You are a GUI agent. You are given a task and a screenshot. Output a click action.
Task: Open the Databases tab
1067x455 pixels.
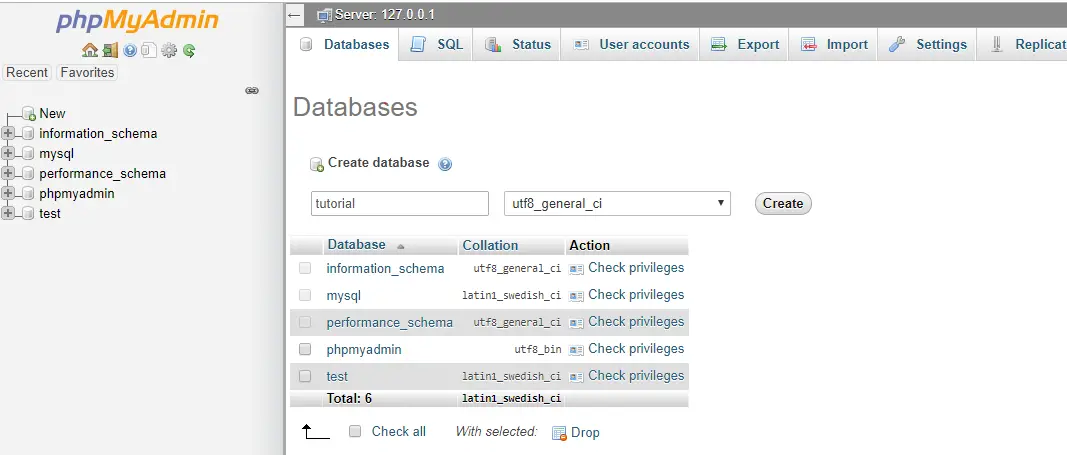tap(344, 44)
